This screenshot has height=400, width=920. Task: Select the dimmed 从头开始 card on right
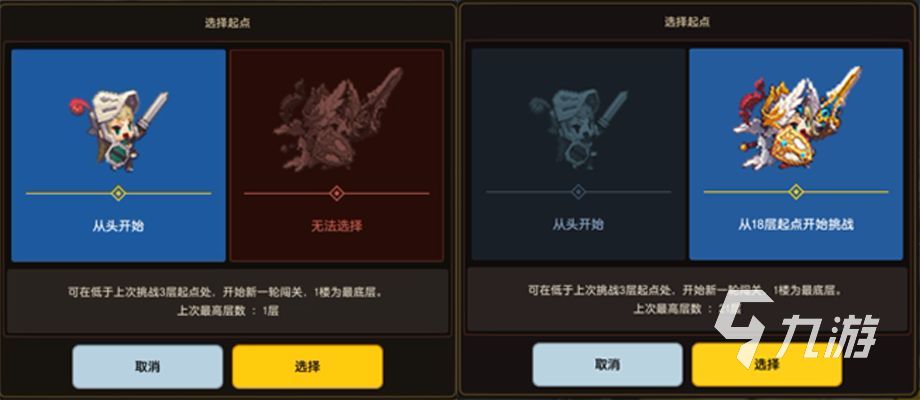(x=579, y=154)
